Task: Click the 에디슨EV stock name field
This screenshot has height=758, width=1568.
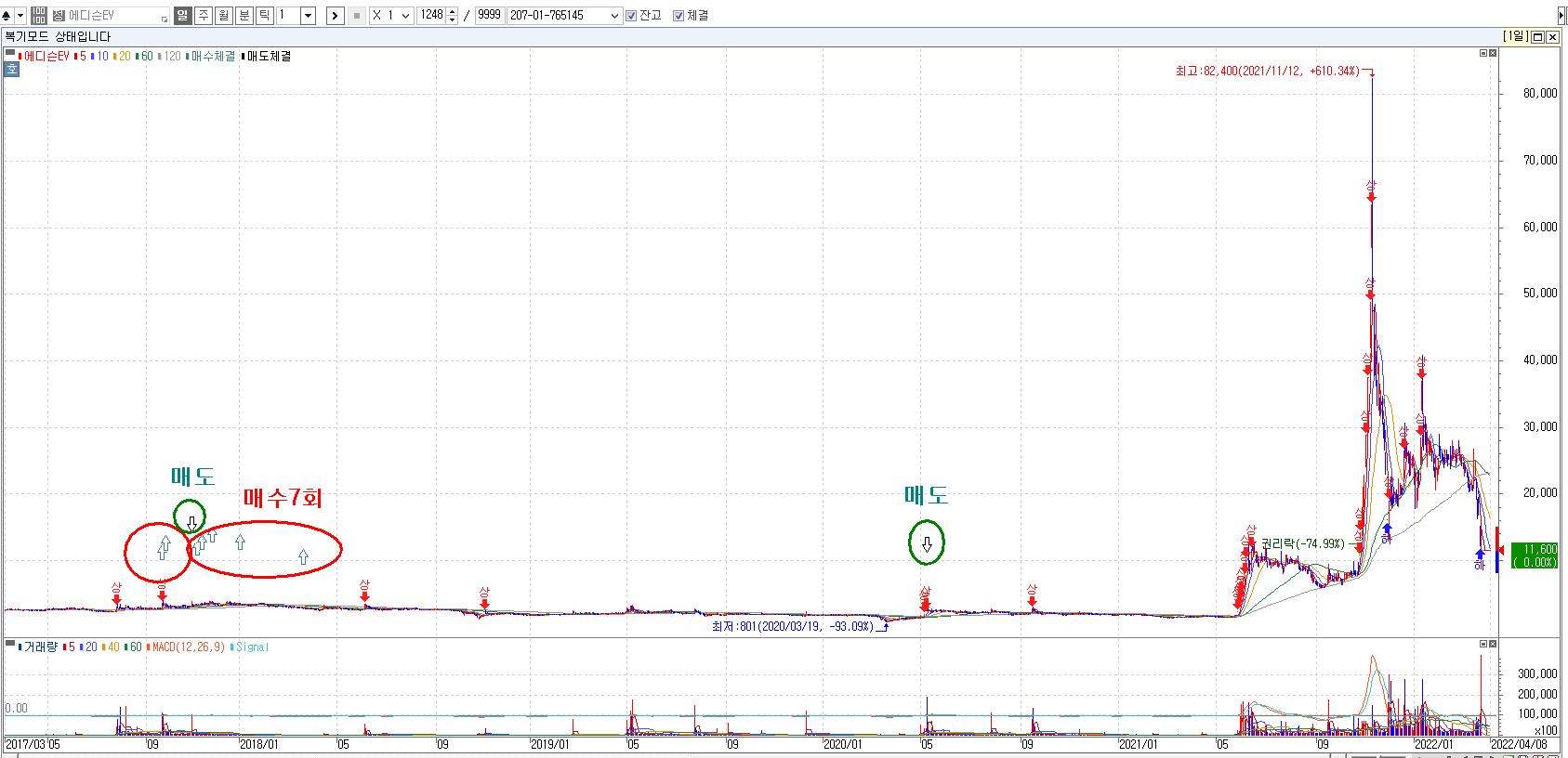Action: pyautogui.click(x=112, y=16)
